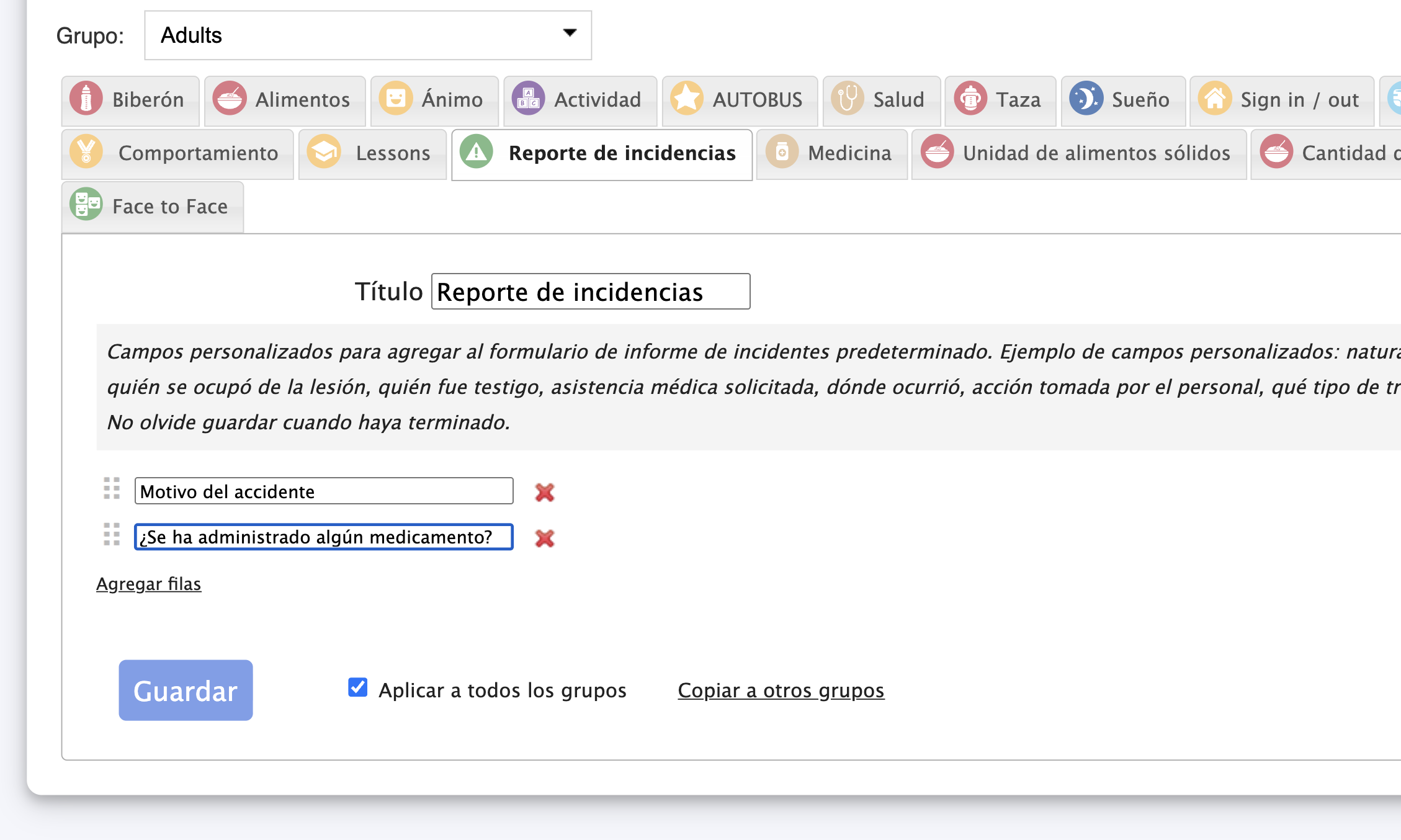The image size is (1401, 840).
Task: Switch to the Medicina tab
Action: pyautogui.click(x=831, y=153)
